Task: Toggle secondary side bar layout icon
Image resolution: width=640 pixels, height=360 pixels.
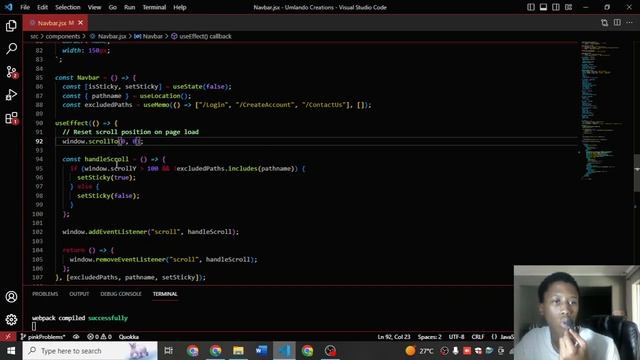Action: (556, 7)
